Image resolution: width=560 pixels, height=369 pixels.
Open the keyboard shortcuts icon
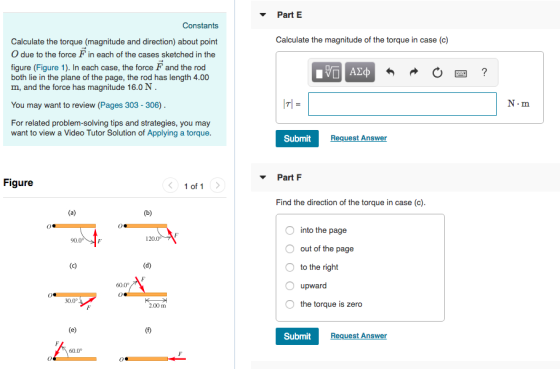click(x=461, y=73)
